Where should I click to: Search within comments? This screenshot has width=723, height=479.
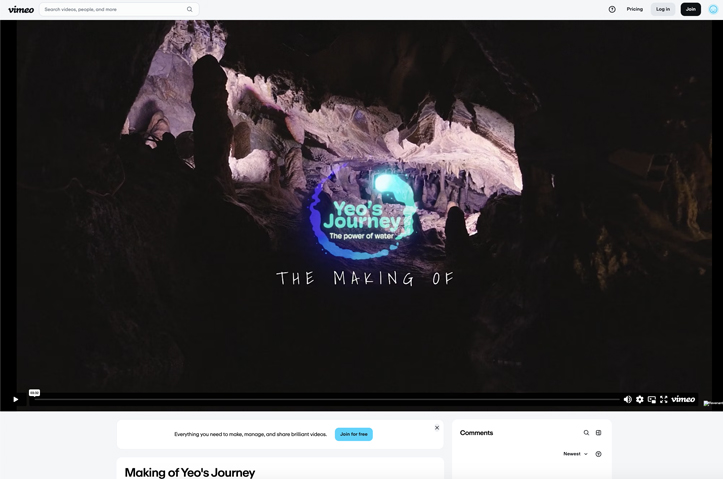point(586,433)
